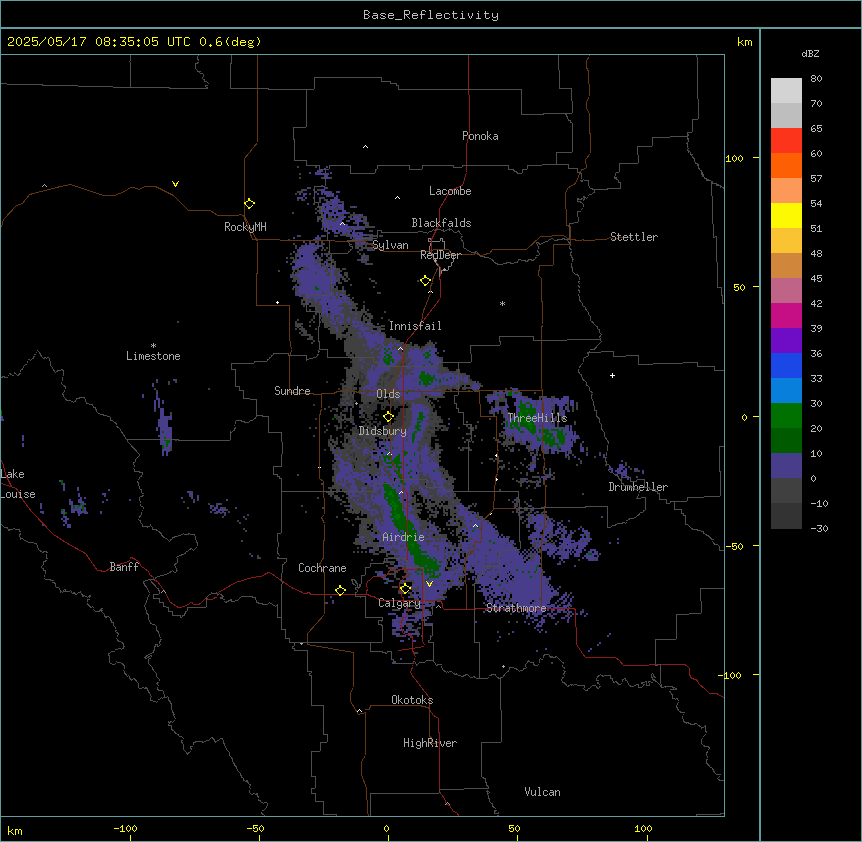The image size is (862, 842).
Task: Click the Lake Louise label at left edge
Action: point(18,484)
